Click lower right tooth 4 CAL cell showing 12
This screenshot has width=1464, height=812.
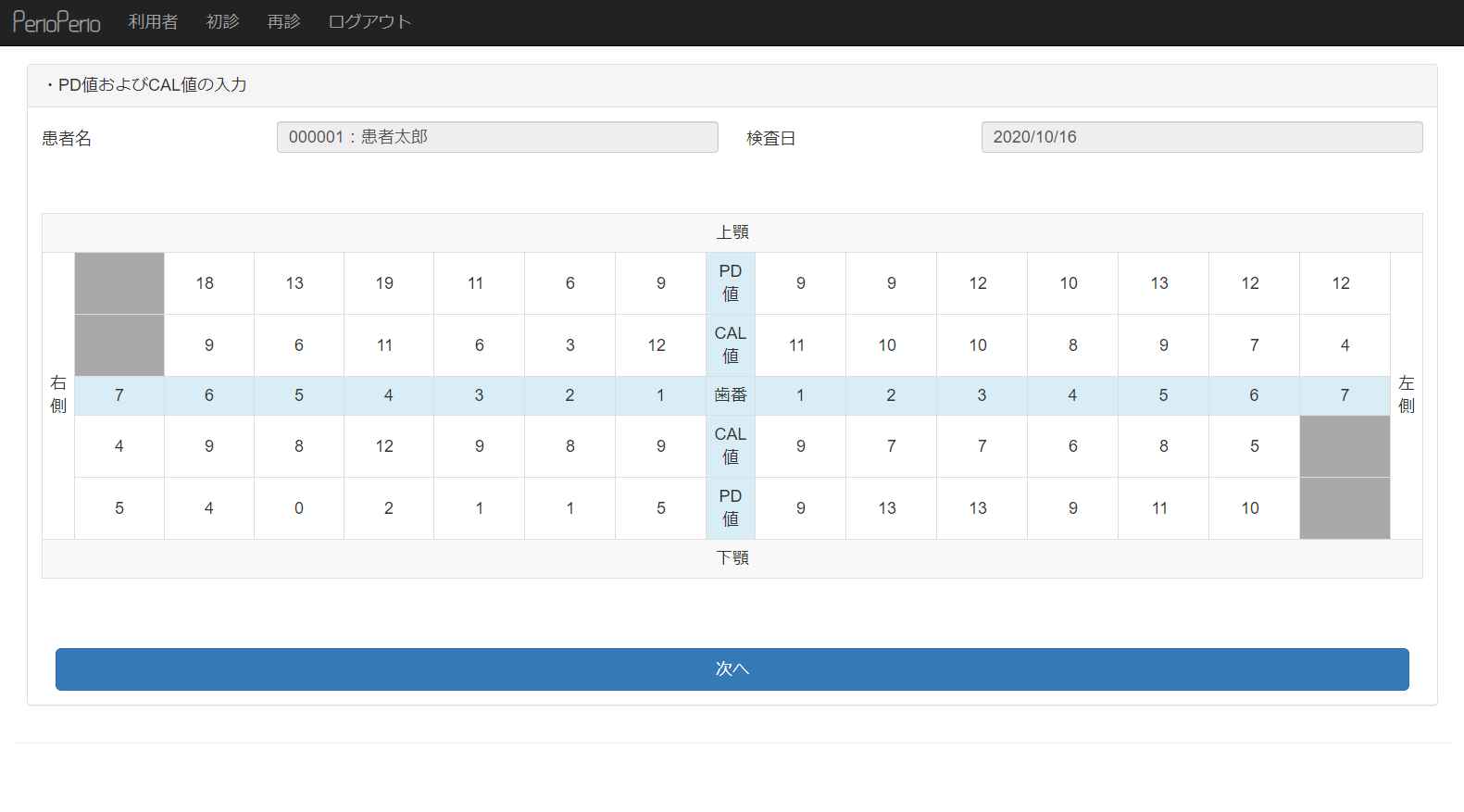coord(388,446)
